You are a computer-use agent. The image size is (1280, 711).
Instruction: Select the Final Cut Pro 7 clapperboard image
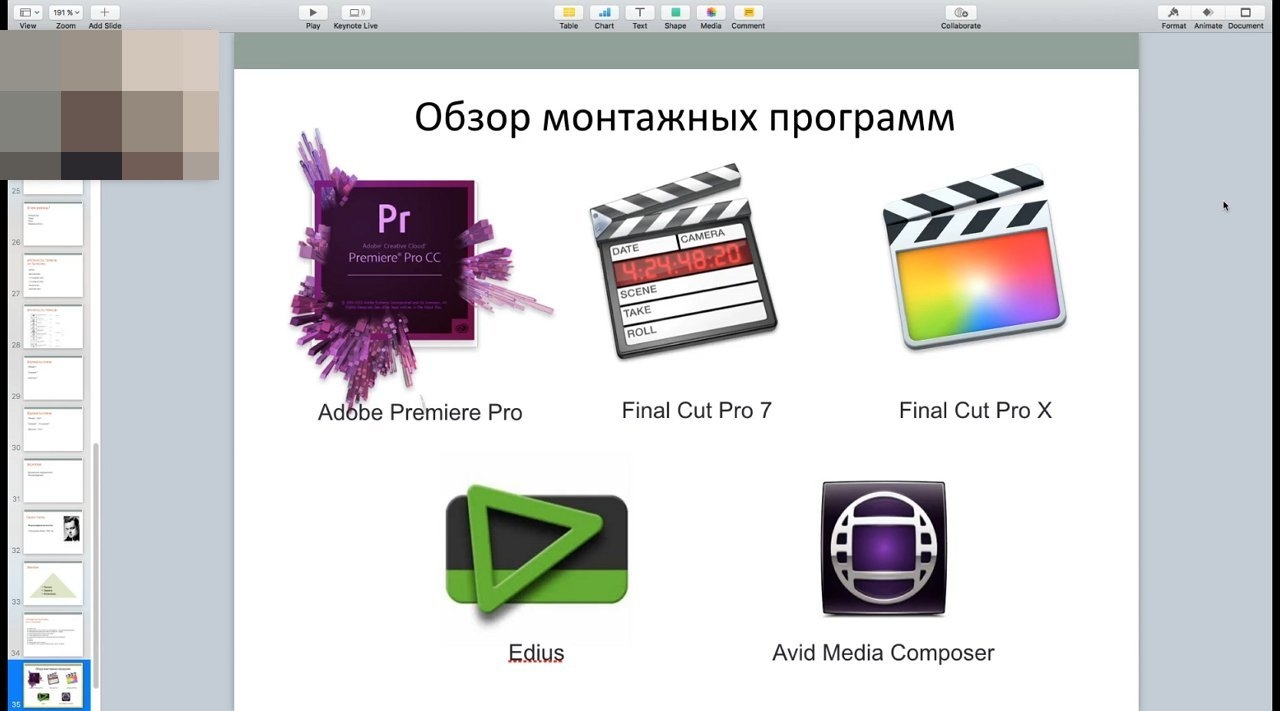click(683, 262)
